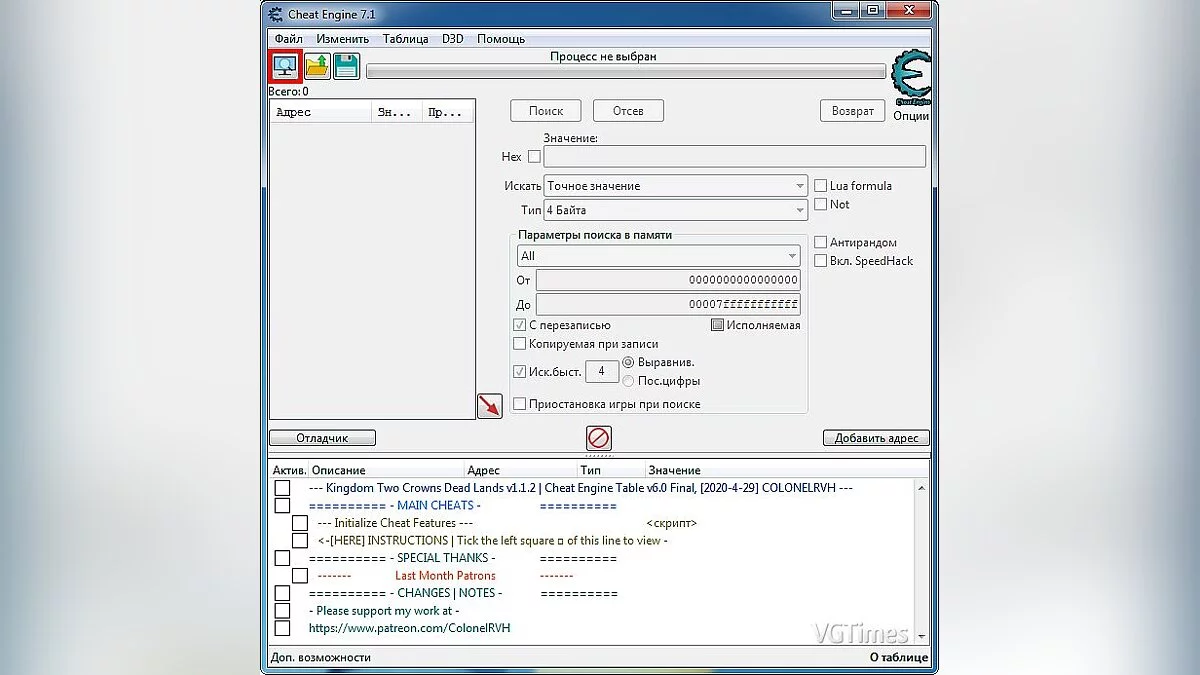Open memory region All dropdown
Viewport: 1200px width, 675px height.
[x=658, y=256]
